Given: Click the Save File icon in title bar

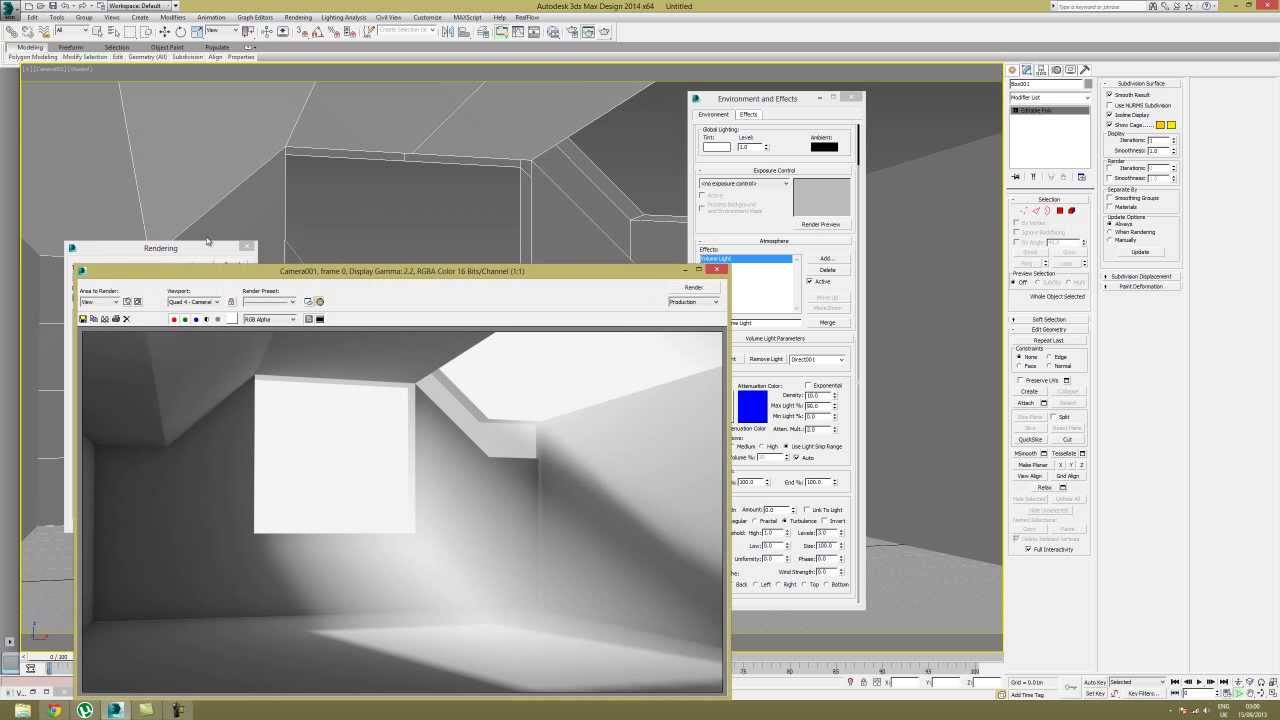Looking at the screenshot, I should point(53,6).
